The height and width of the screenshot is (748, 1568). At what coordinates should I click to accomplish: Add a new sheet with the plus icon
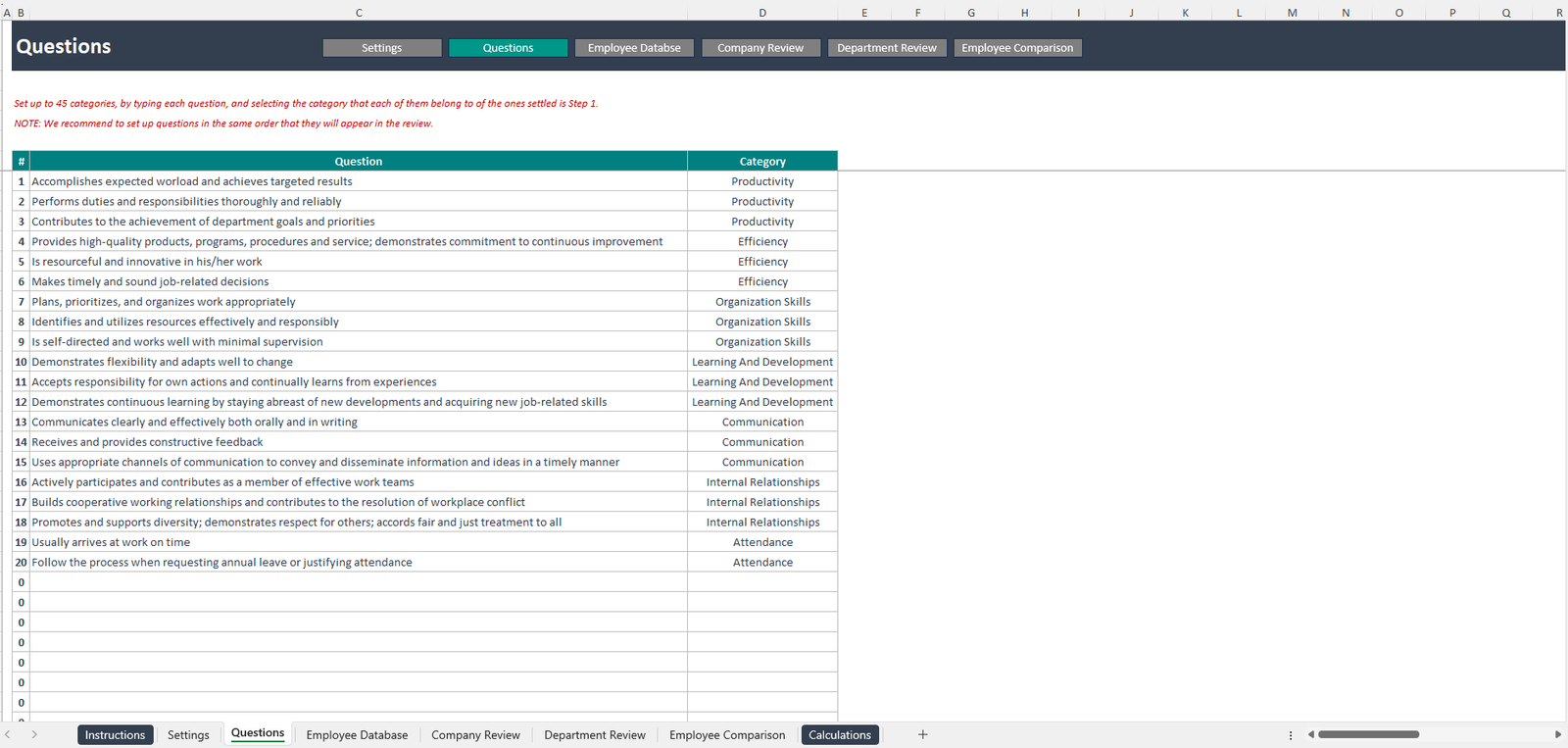(x=922, y=734)
